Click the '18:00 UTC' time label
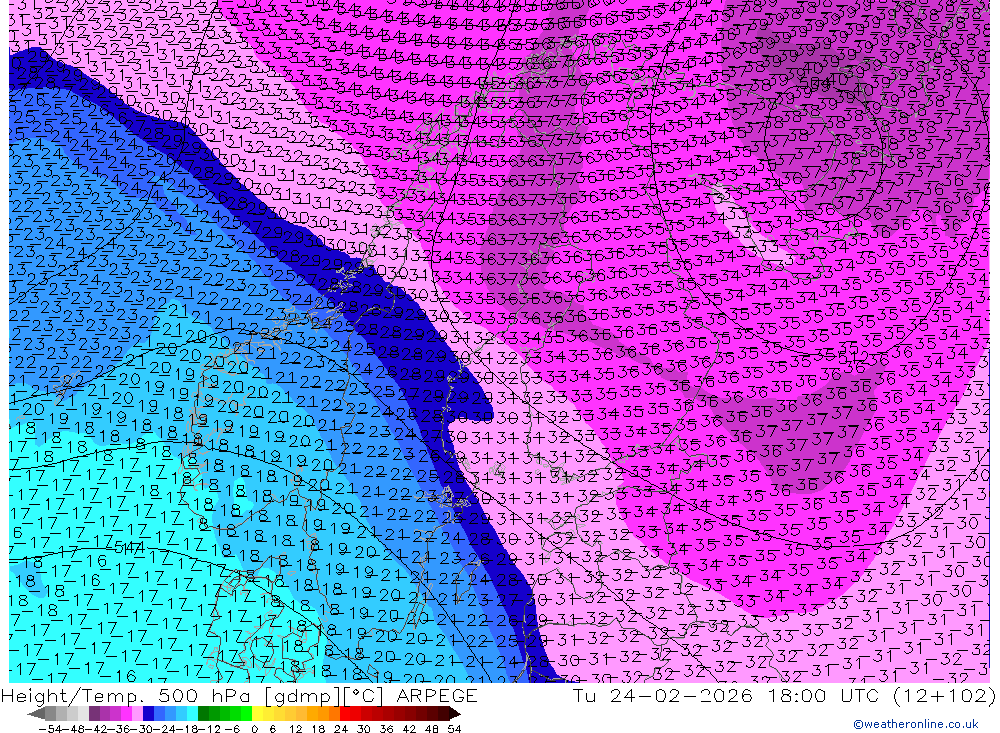The image size is (1000, 733). click(822, 695)
